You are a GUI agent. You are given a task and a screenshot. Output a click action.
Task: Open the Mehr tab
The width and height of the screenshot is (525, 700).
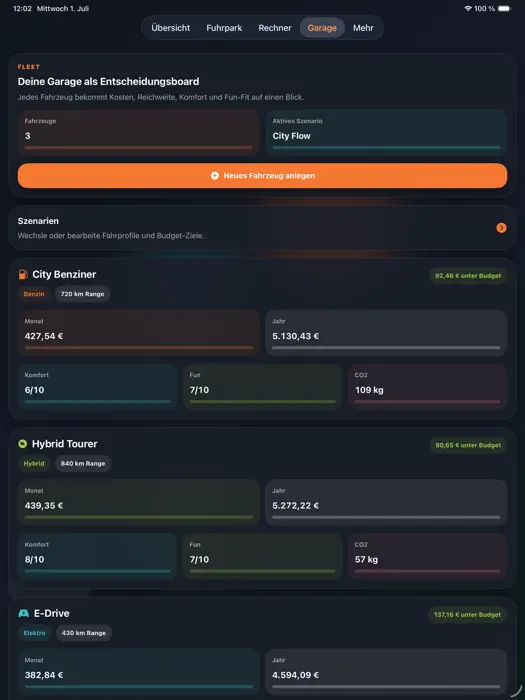pos(363,28)
